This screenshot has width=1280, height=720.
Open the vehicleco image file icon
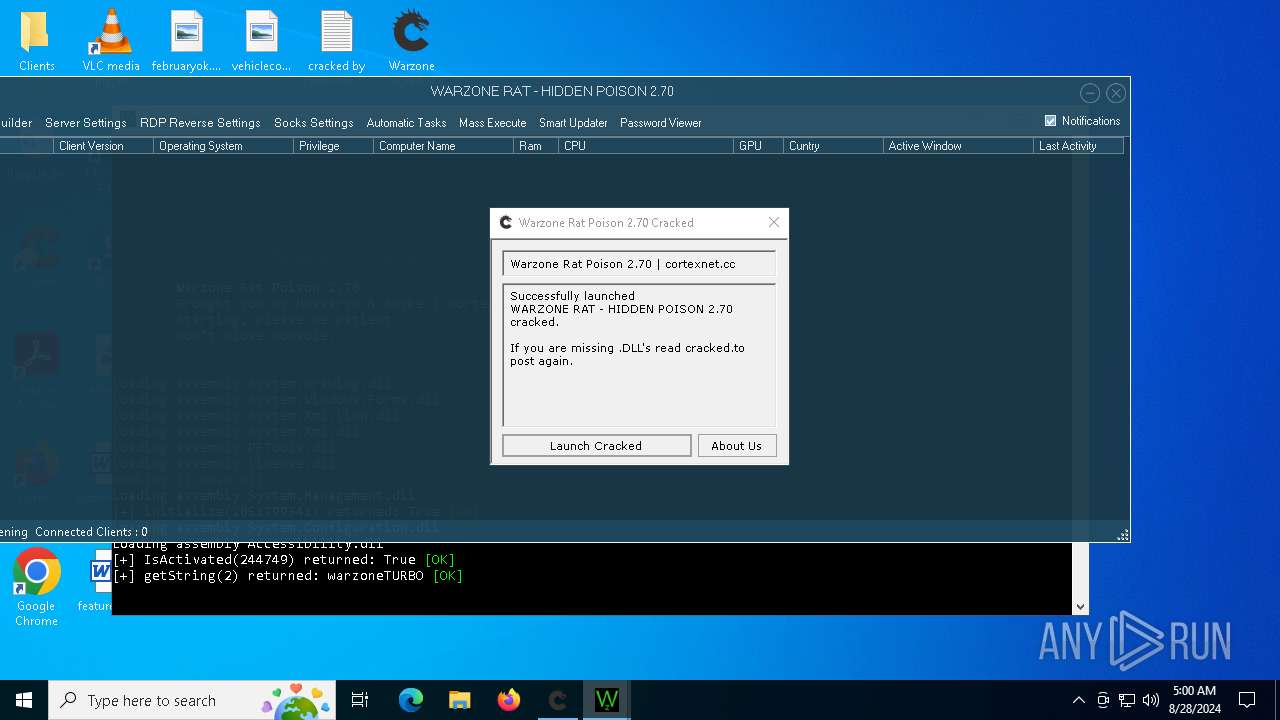click(261, 41)
